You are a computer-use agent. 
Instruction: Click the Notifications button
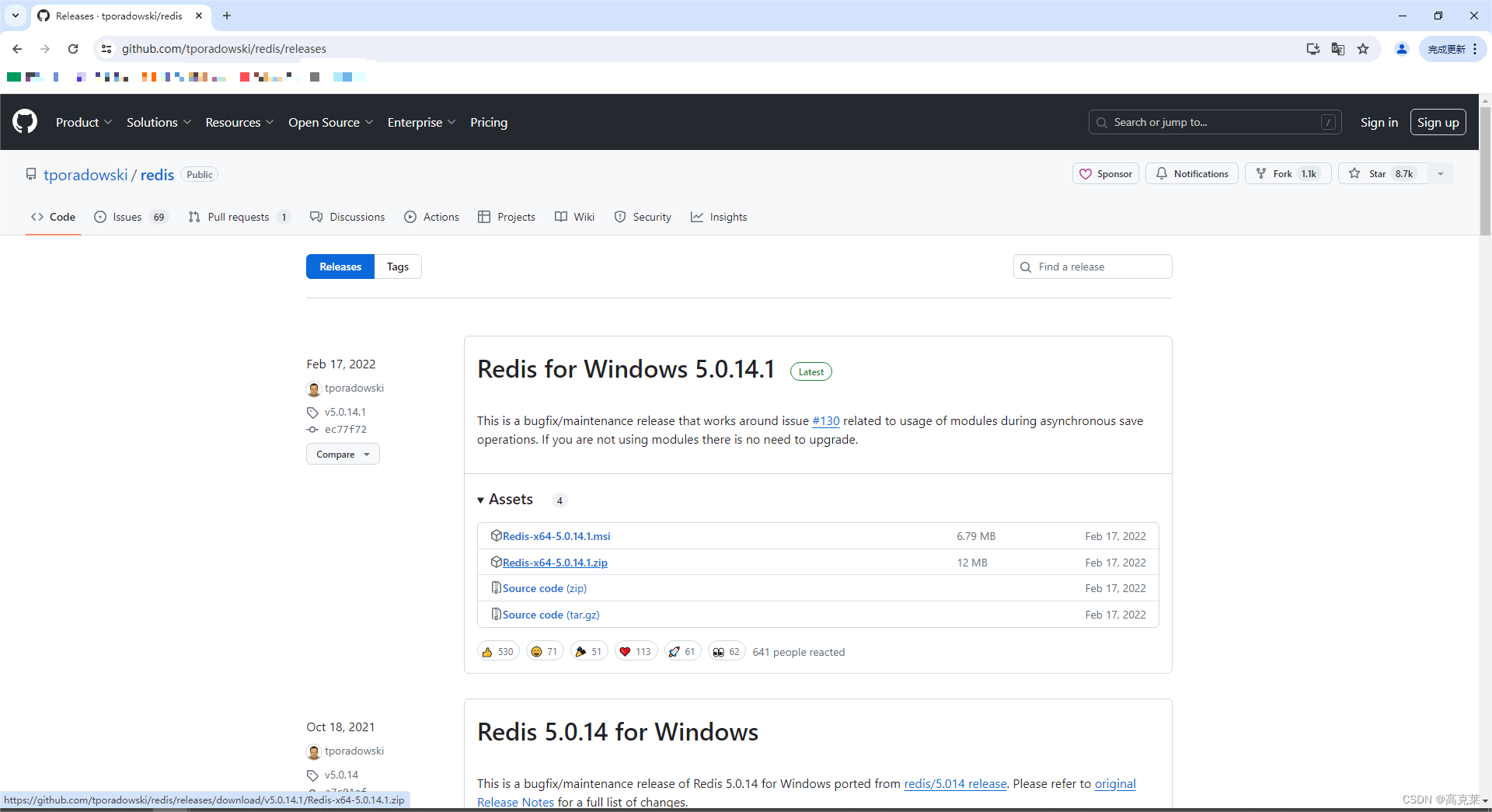click(x=1192, y=173)
